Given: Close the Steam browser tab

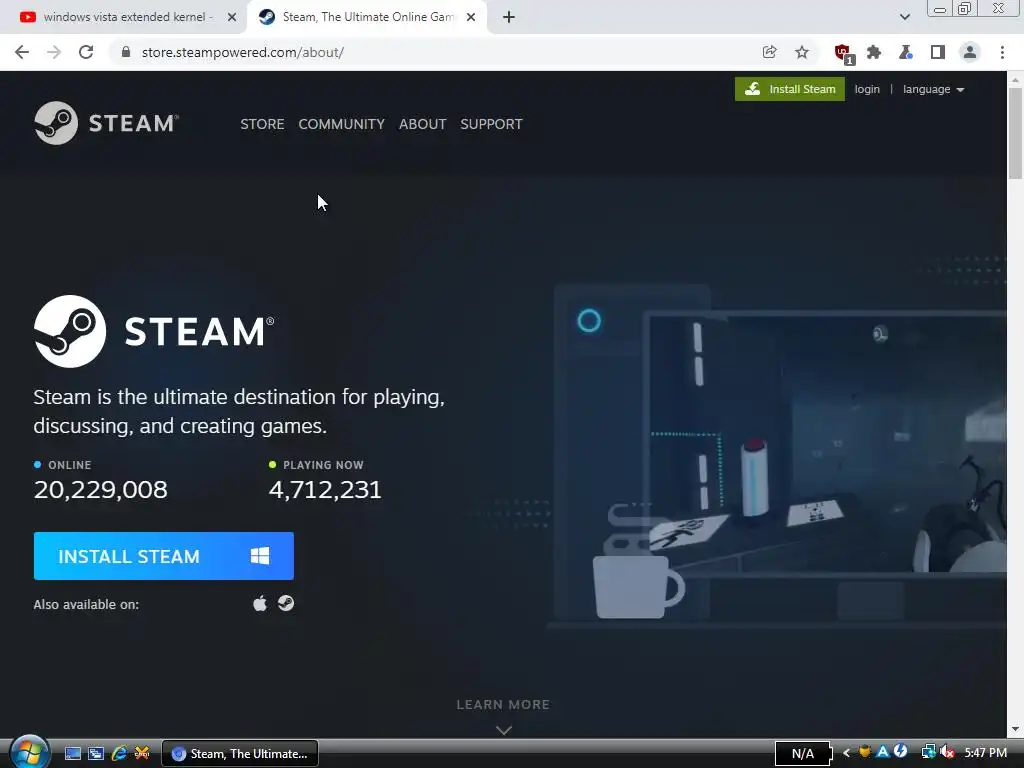Looking at the screenshot, I should (471, 17).
